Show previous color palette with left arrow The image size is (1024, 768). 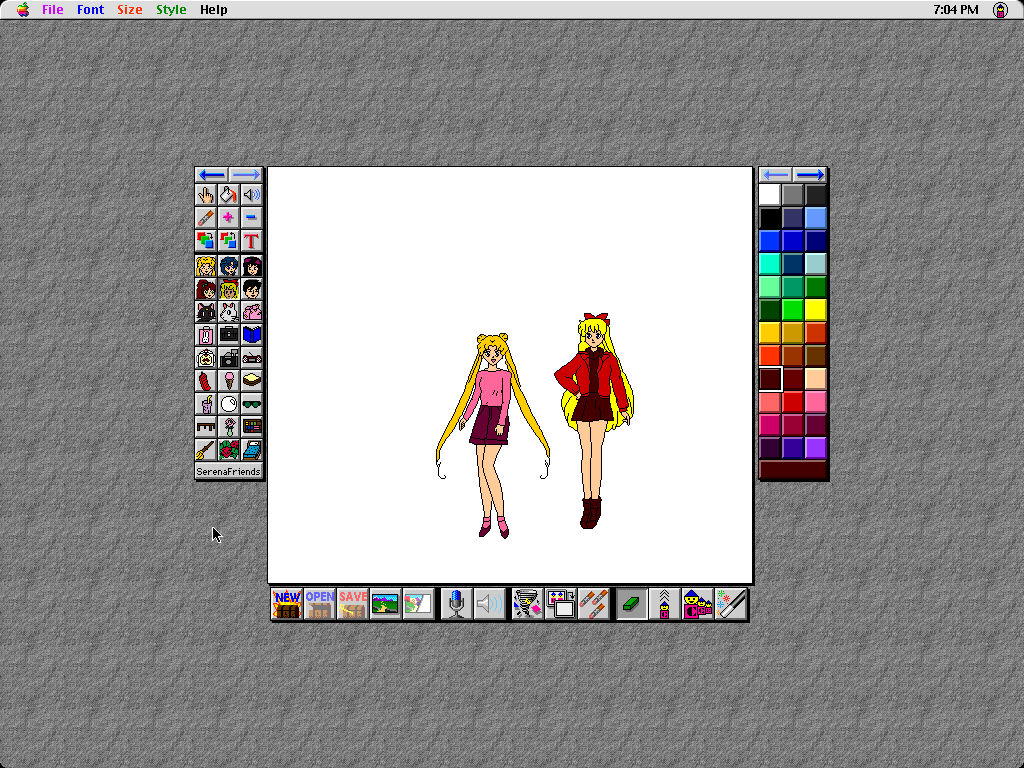776,174
